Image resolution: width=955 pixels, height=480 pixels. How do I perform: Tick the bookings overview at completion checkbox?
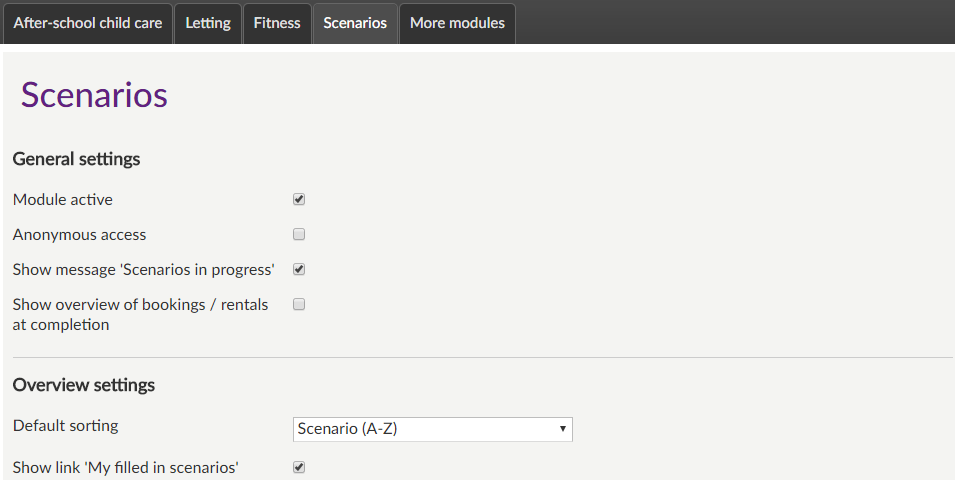[x=299, y=304]
